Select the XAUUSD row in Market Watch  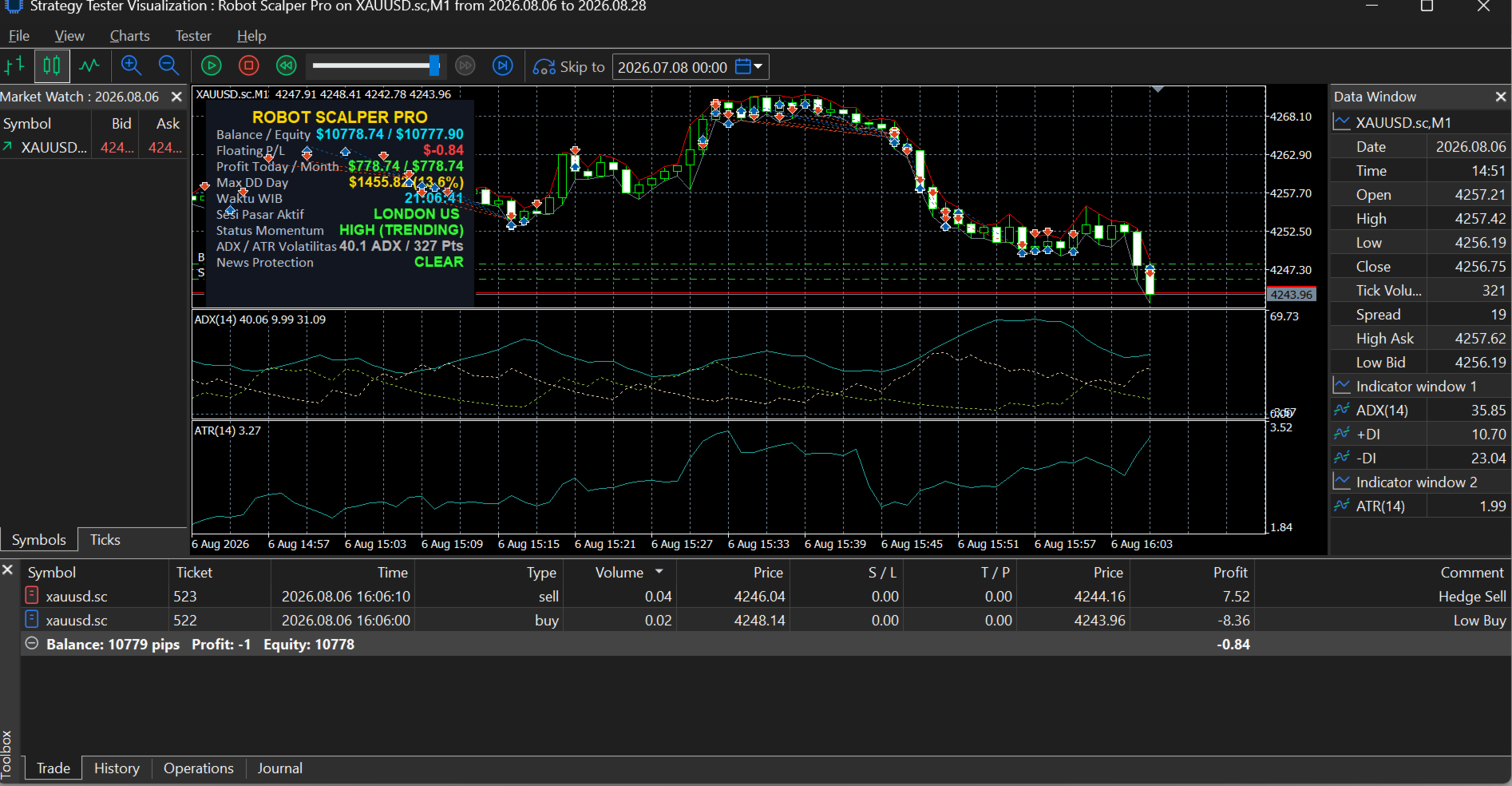93,148
